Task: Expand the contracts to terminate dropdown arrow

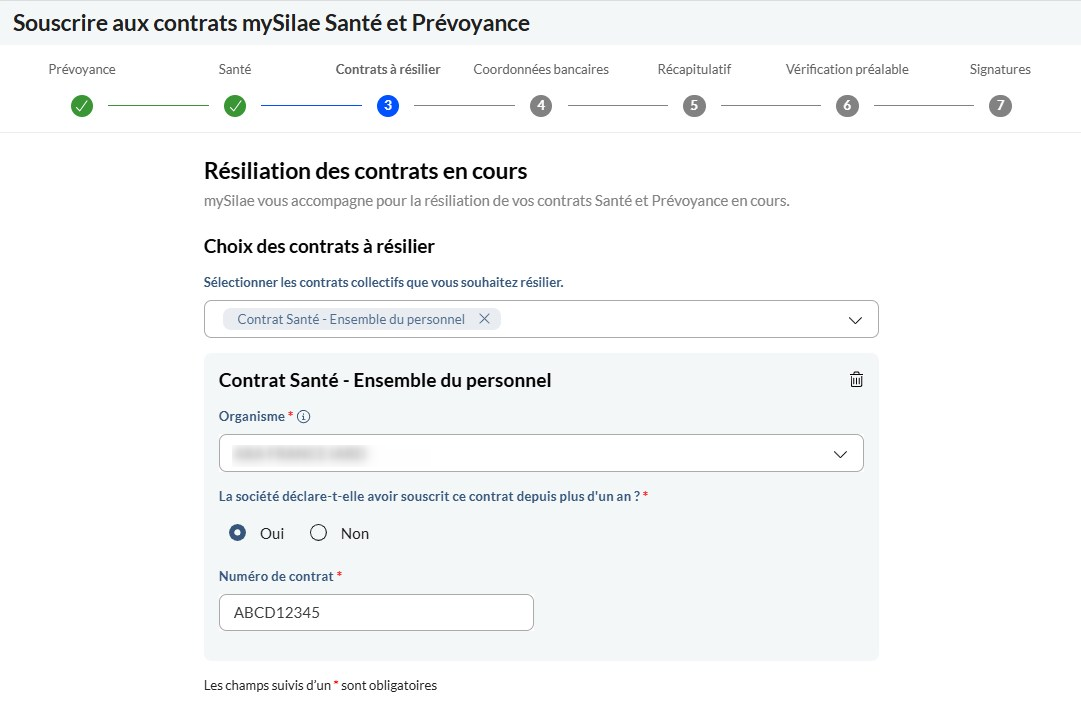Action: coord(855,320)
